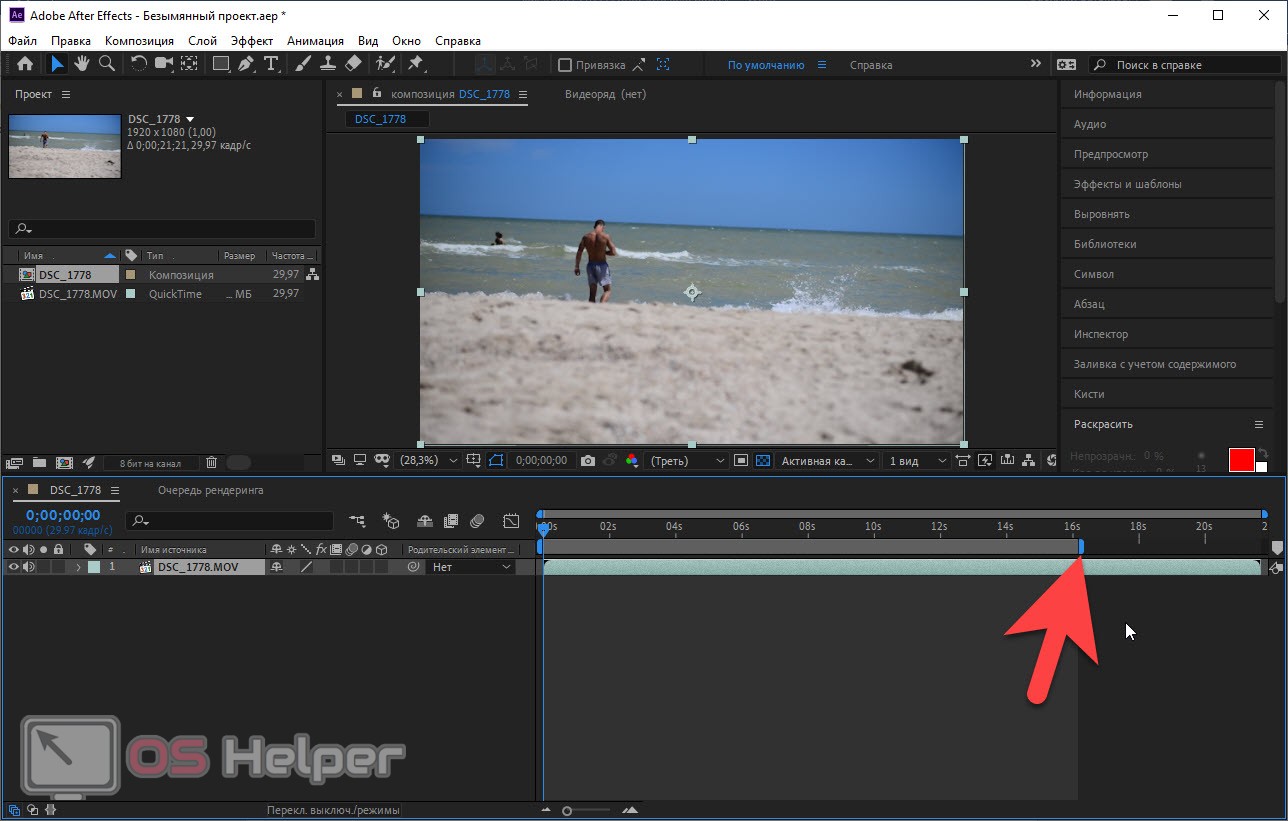This screenshot has height=821, width=1288.
Task: Select the Pan Behind anchor point tool
Action: click(189, 64)
